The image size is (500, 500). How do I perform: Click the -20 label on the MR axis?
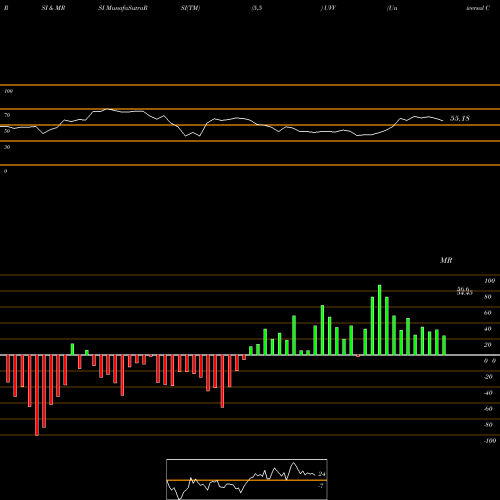pyautogui.click(x=488, y=377)
